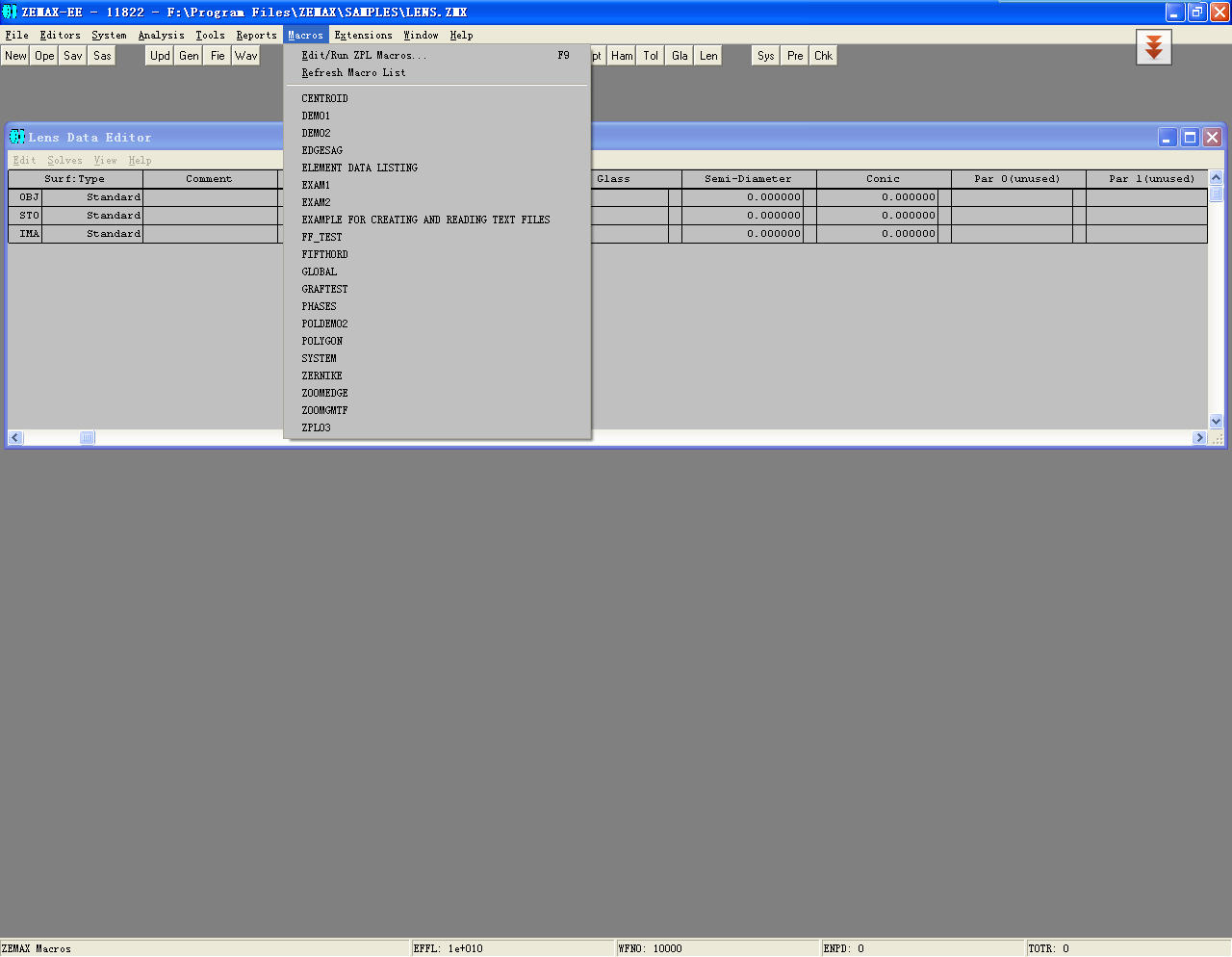Click the Lens Data Editor window icon

tap(17, 137)
